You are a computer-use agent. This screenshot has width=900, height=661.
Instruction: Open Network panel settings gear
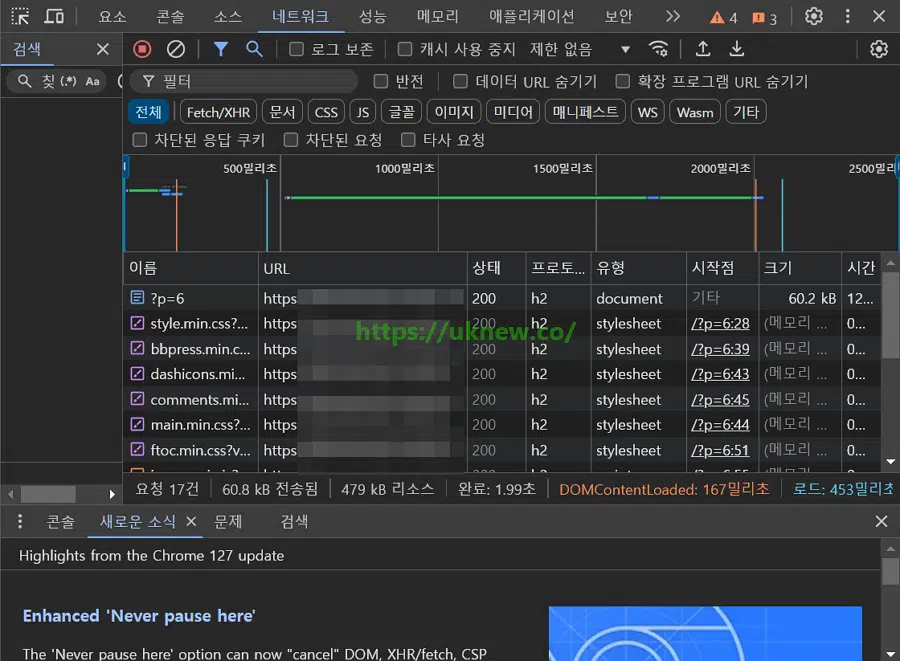pos(879,49)
